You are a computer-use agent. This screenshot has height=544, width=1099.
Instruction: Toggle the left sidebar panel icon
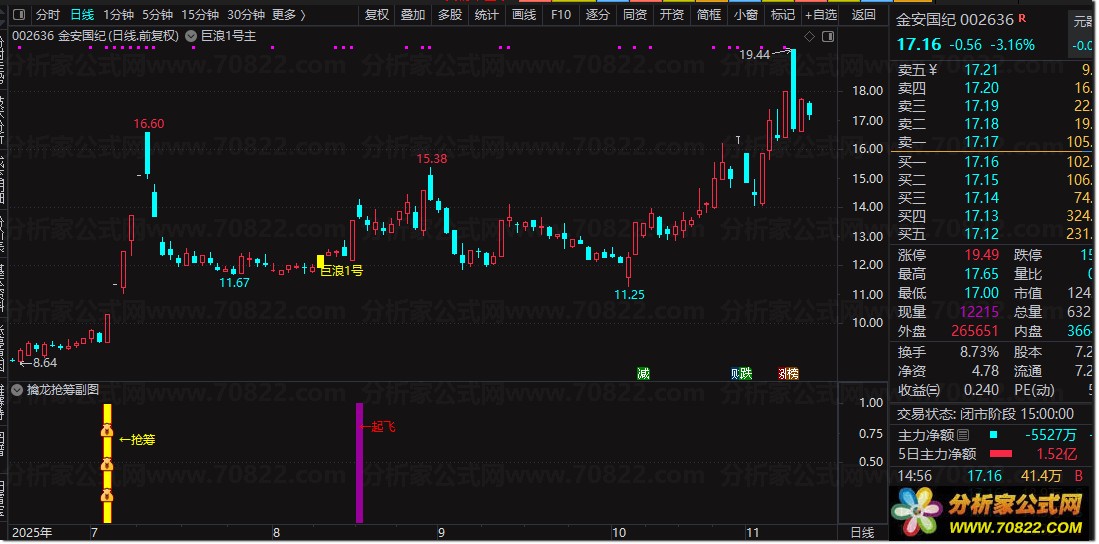click(x=19, y=15)
